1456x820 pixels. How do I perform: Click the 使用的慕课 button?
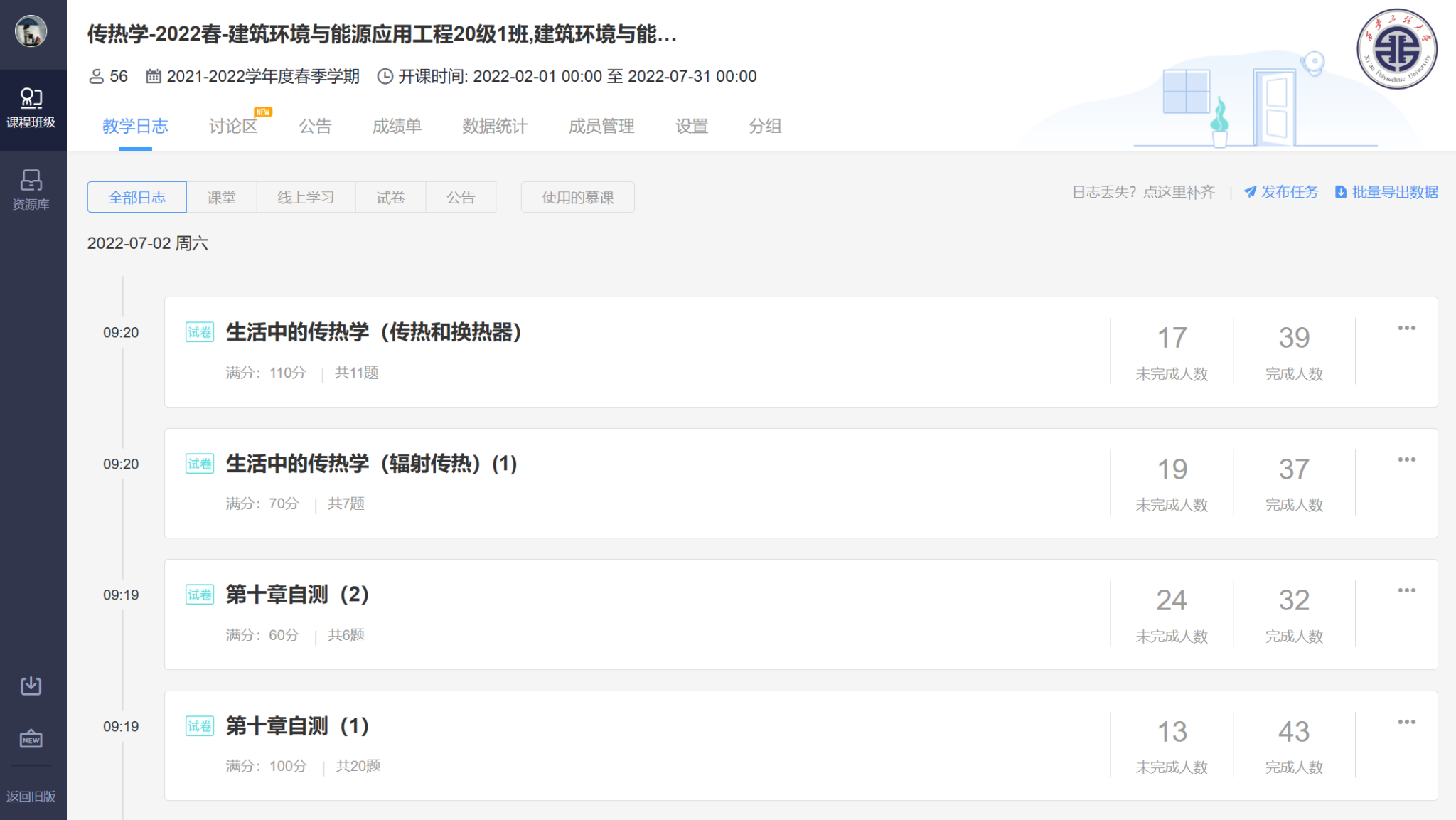pyautogui.click(x=577, y=197)
